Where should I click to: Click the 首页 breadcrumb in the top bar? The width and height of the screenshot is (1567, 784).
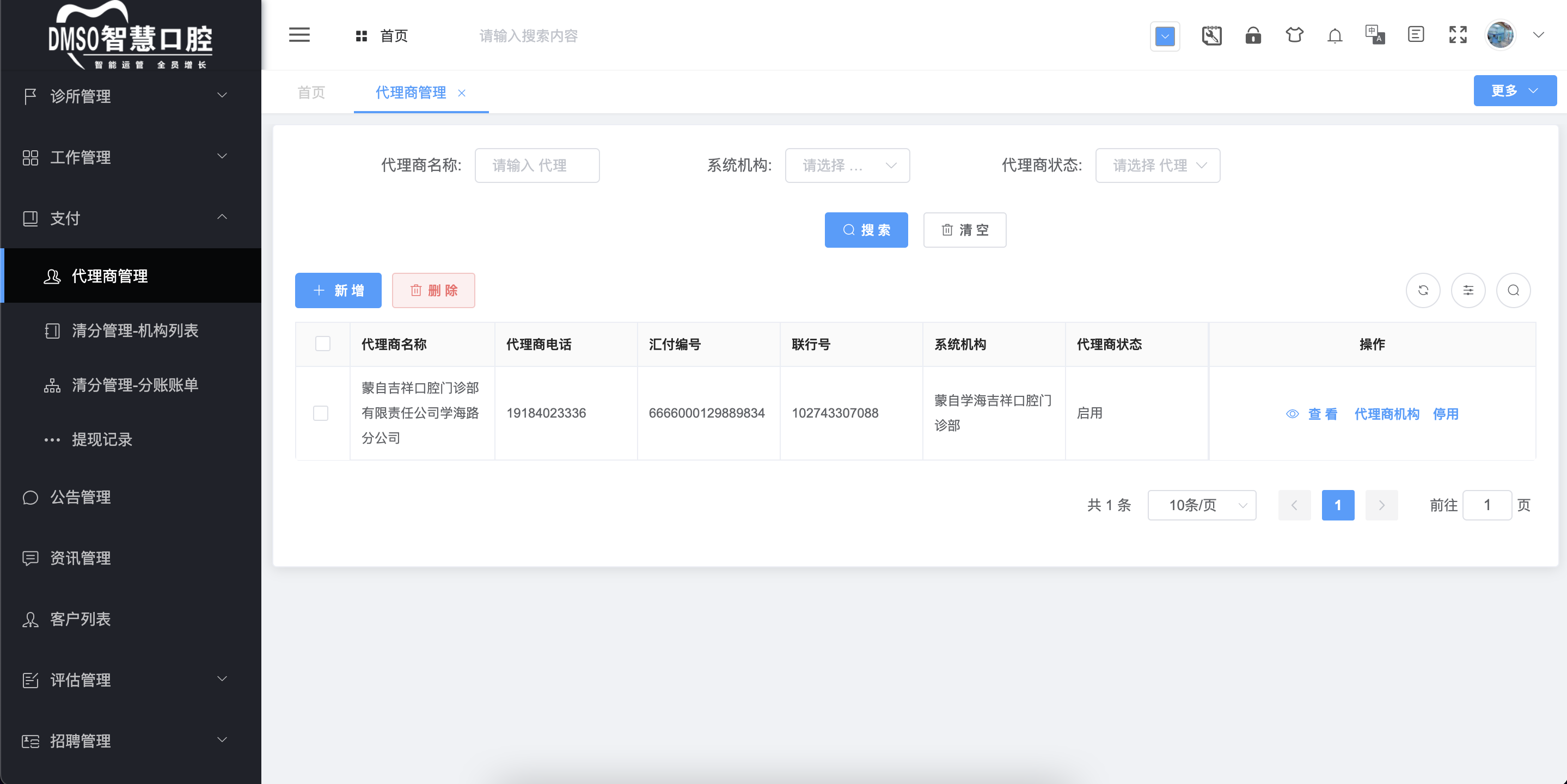point(394,36)
